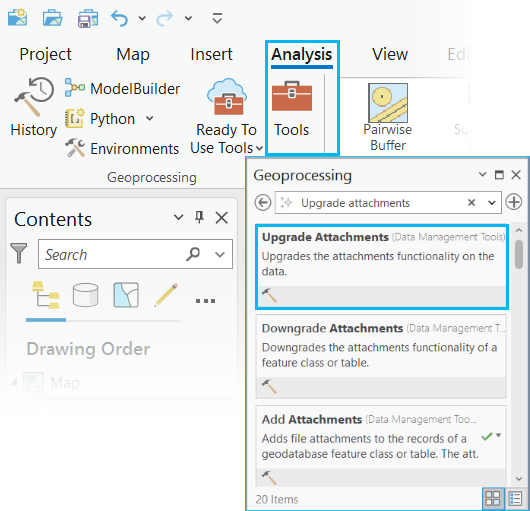This screenshot has height=511, width=530.
Task: Select the Pairwise Buffer tool
Action: coord(388,117)
